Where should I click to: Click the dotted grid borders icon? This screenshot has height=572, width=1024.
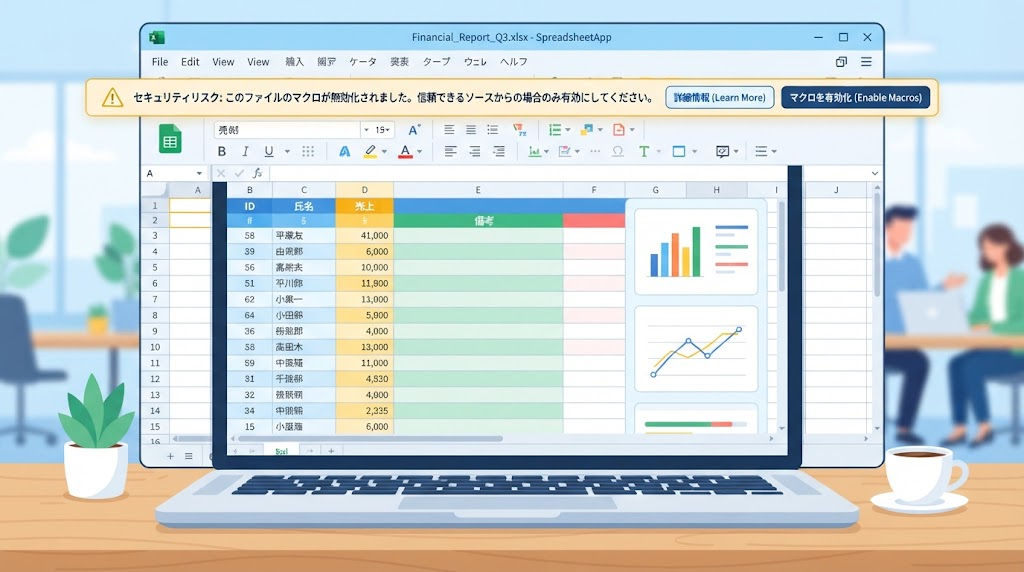pyautogui.click(x=308, y=151)
